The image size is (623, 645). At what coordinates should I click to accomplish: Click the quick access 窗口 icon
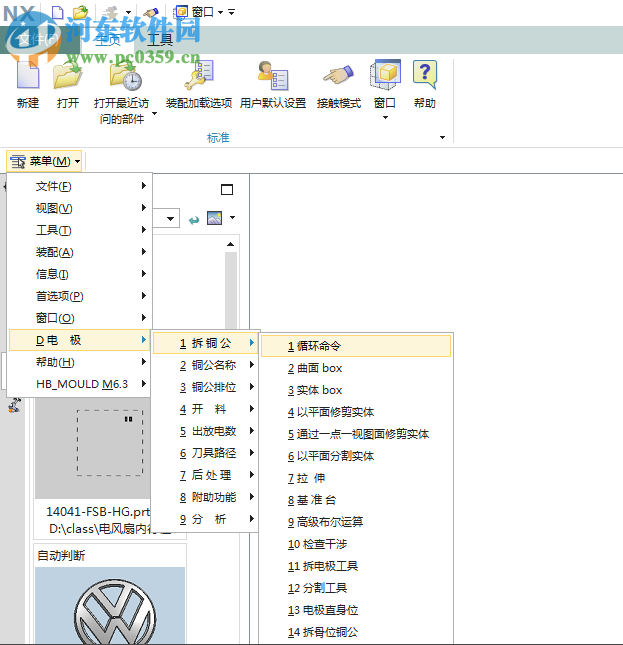(181, 12)
